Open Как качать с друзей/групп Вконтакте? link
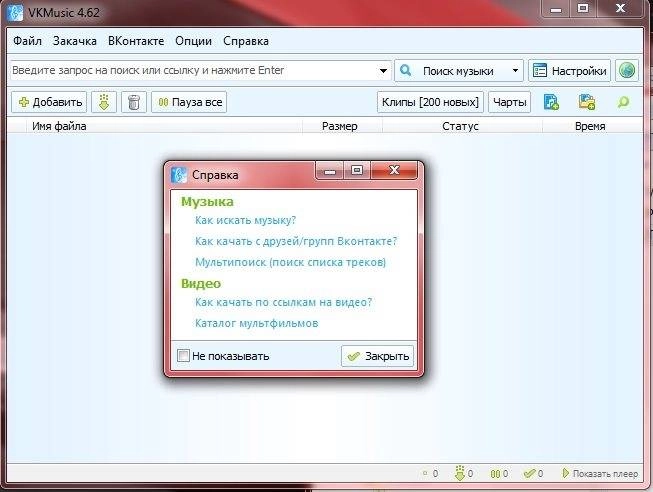 tap(296, 241)
